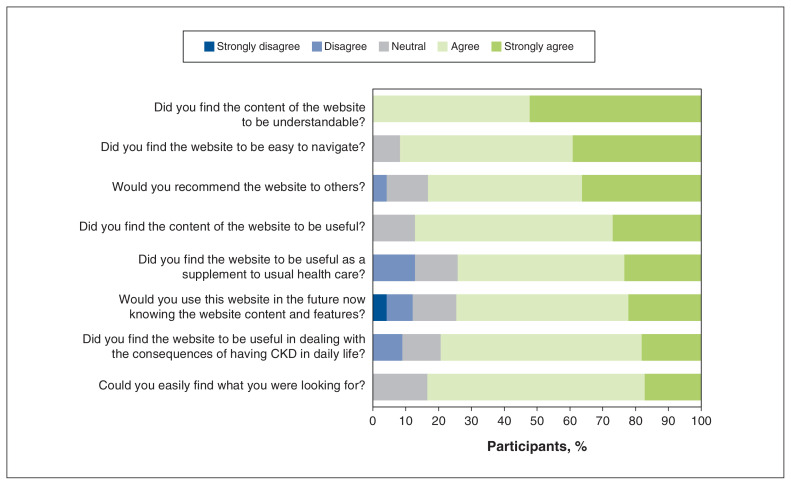791x485 pixels.
Task: Click the Strongly agree segment of CKD daily life bar
Action: [x=671, y=347]
